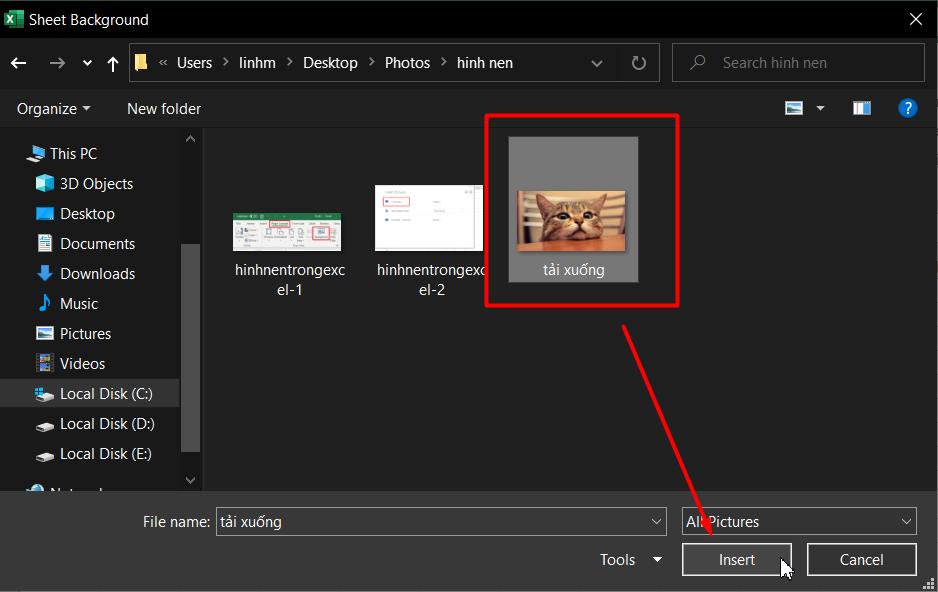Open the view options dropdown arrow
This screenshot has width=938, height=592.
point(820,108)
